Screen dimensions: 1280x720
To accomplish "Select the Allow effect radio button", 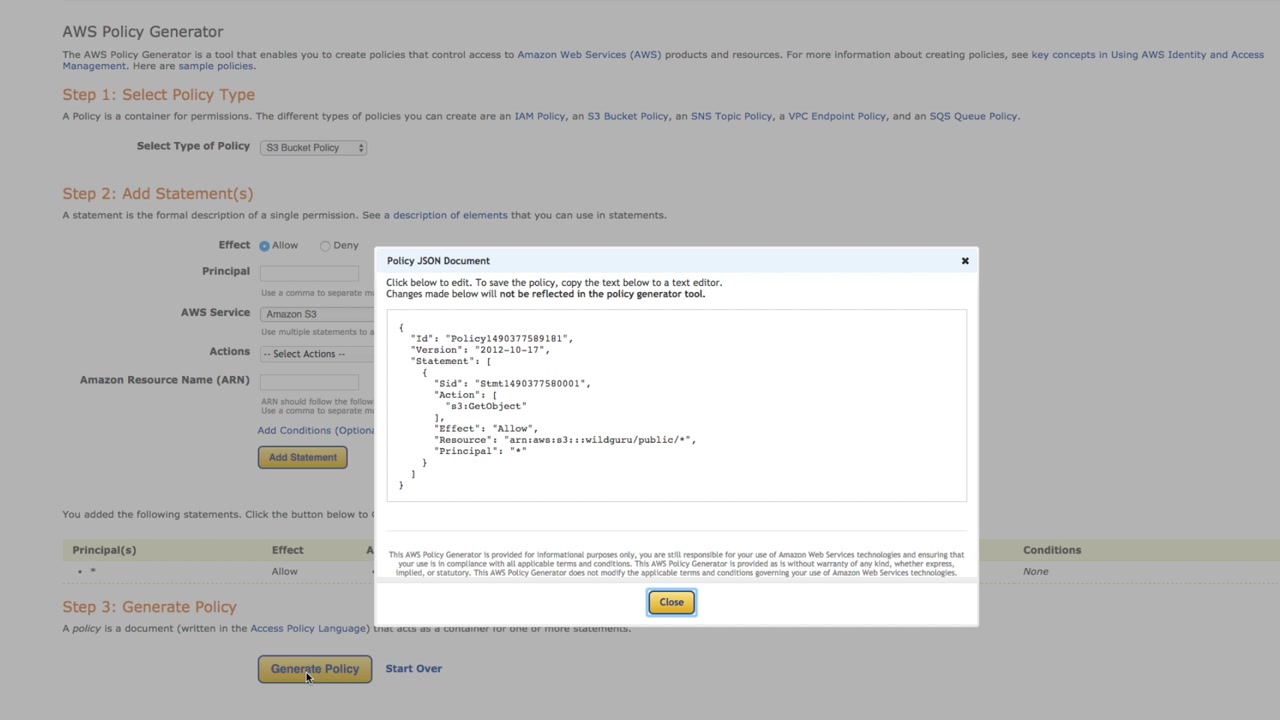I will (x=265, y=246).
